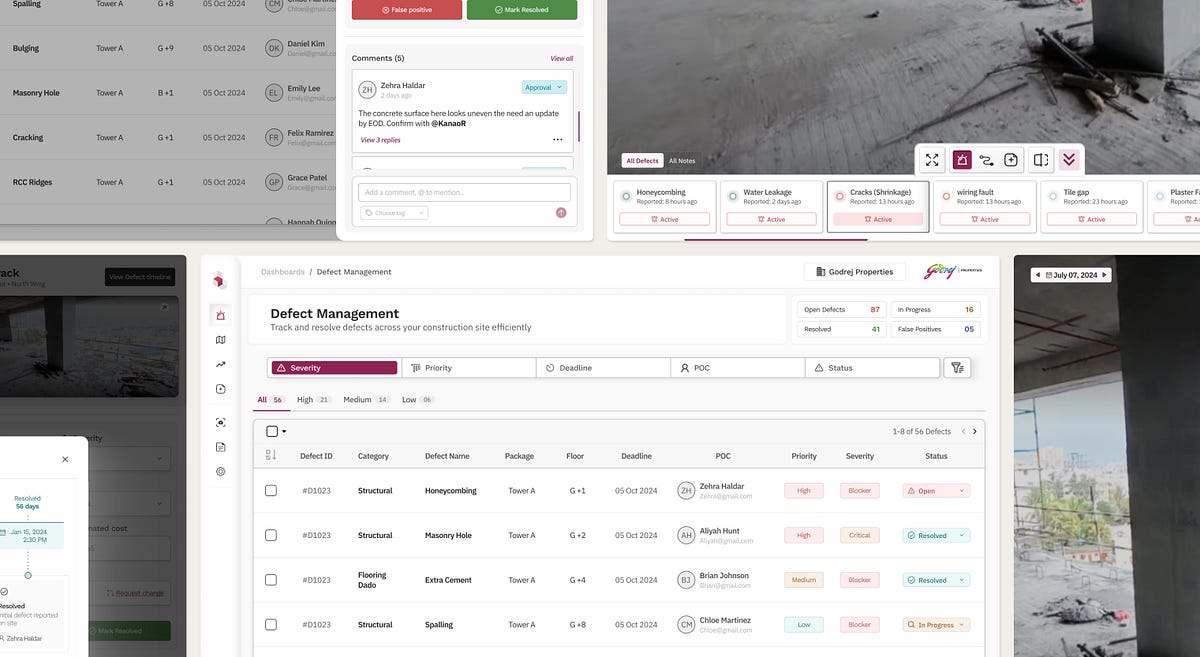
Task: Tick the checkbox for Masonry Hole row
Action: click(271, 535)
